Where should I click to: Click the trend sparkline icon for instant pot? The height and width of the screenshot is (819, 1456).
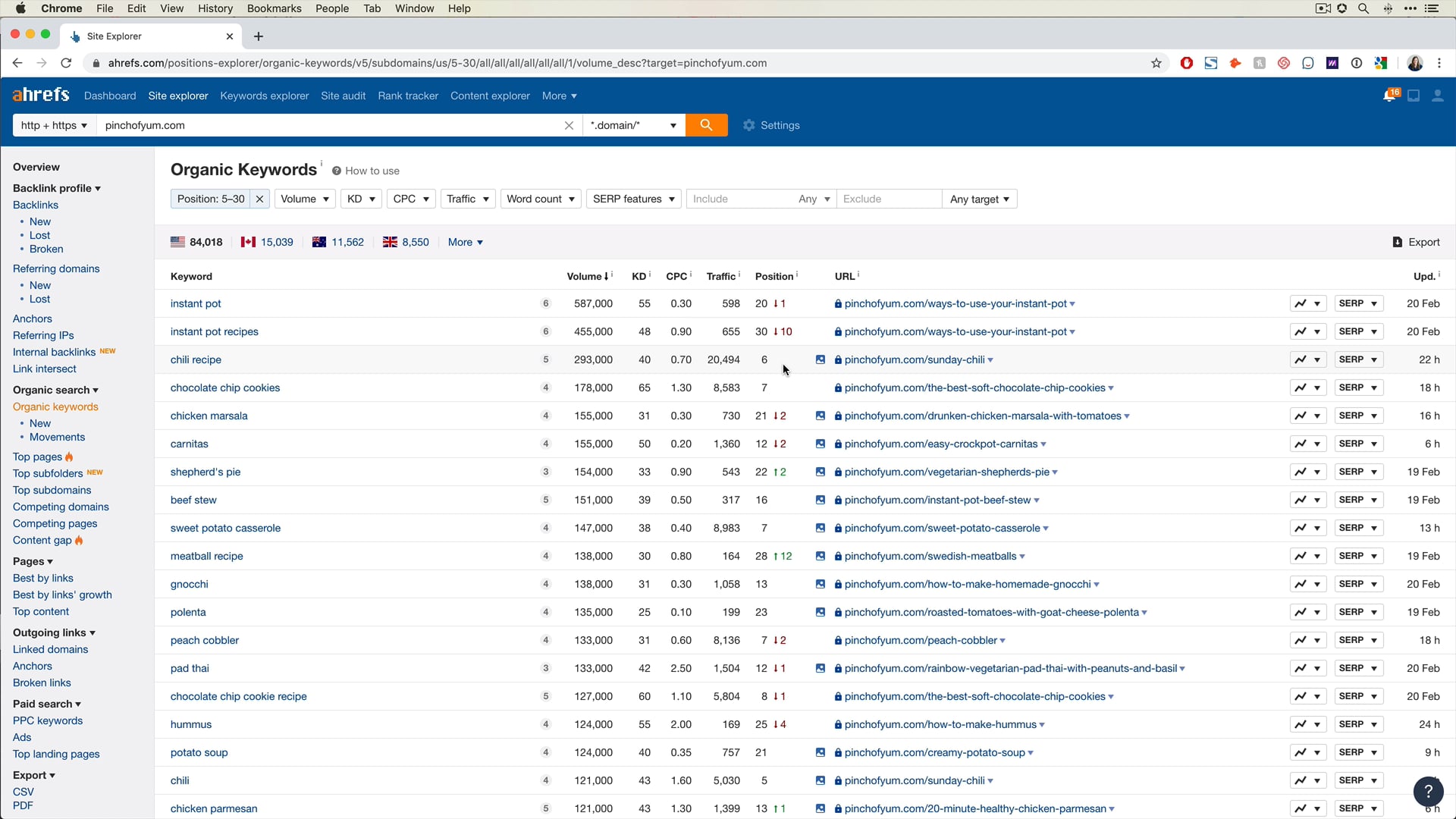click(x=1298, y=303)
